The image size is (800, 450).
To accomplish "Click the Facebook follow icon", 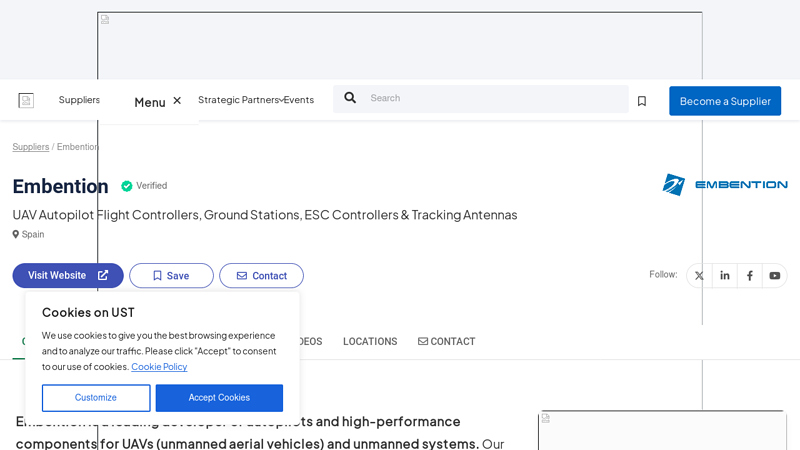I will tap(749, 276).
